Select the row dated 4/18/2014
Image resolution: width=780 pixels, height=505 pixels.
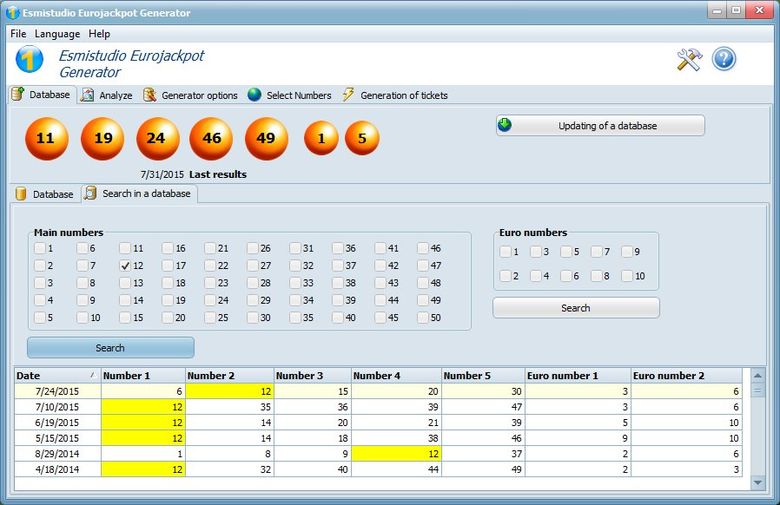(x=378, y=469)
